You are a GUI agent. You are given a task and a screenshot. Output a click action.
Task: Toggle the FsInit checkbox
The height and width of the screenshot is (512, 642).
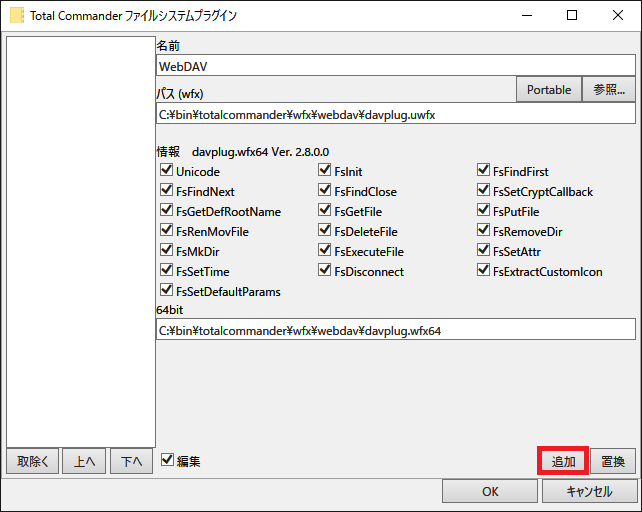(x=325, y=170)
